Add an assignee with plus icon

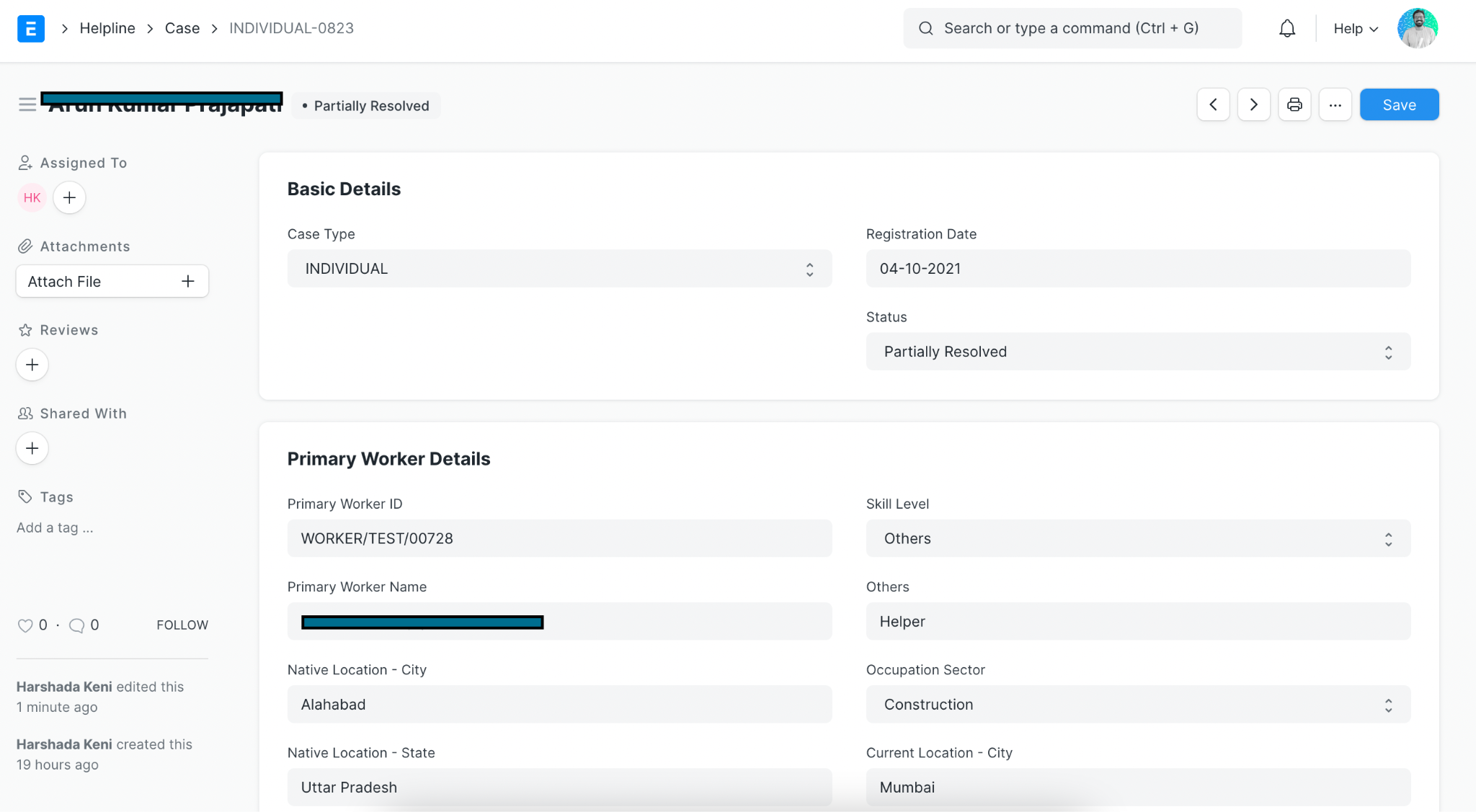coord(69,198)
